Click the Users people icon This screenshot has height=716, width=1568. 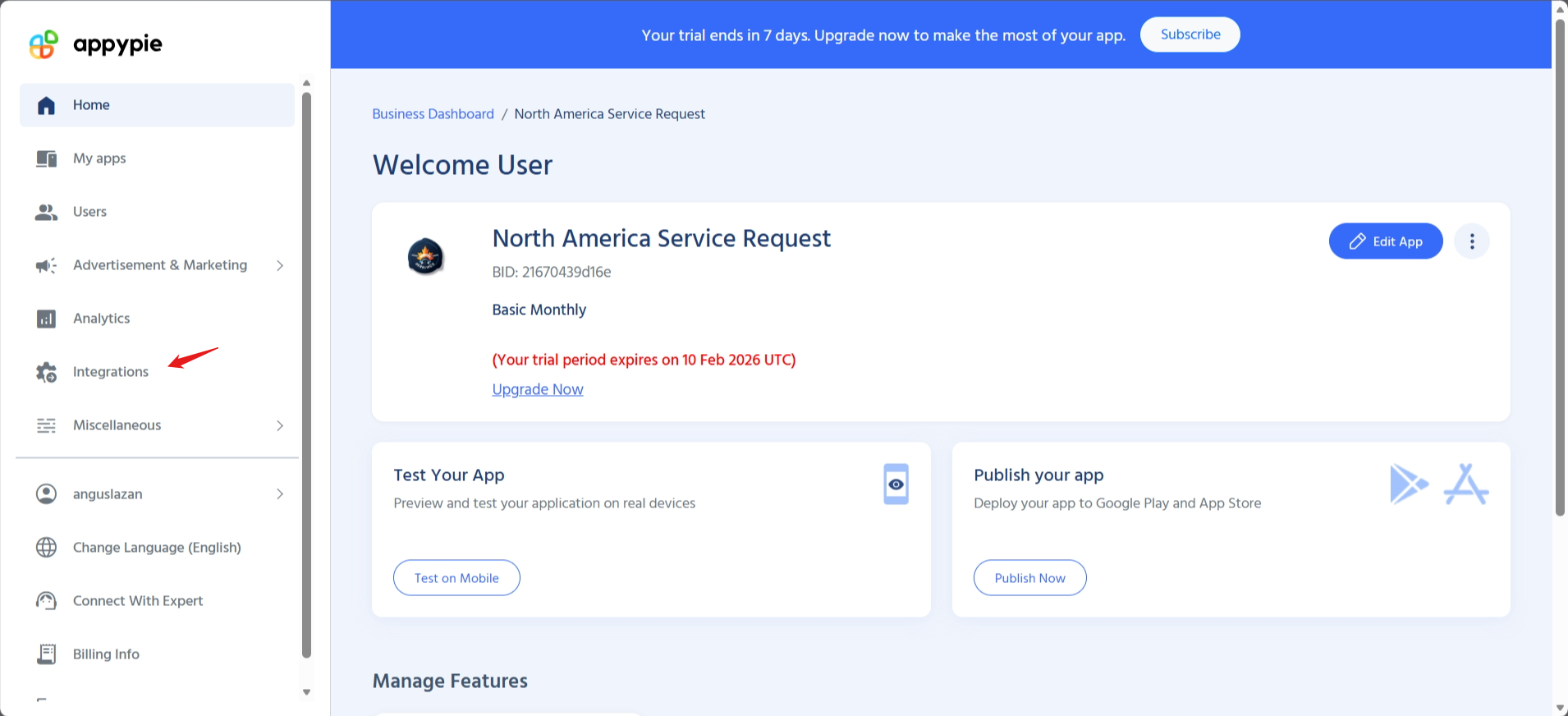click(x=47, y=212)
